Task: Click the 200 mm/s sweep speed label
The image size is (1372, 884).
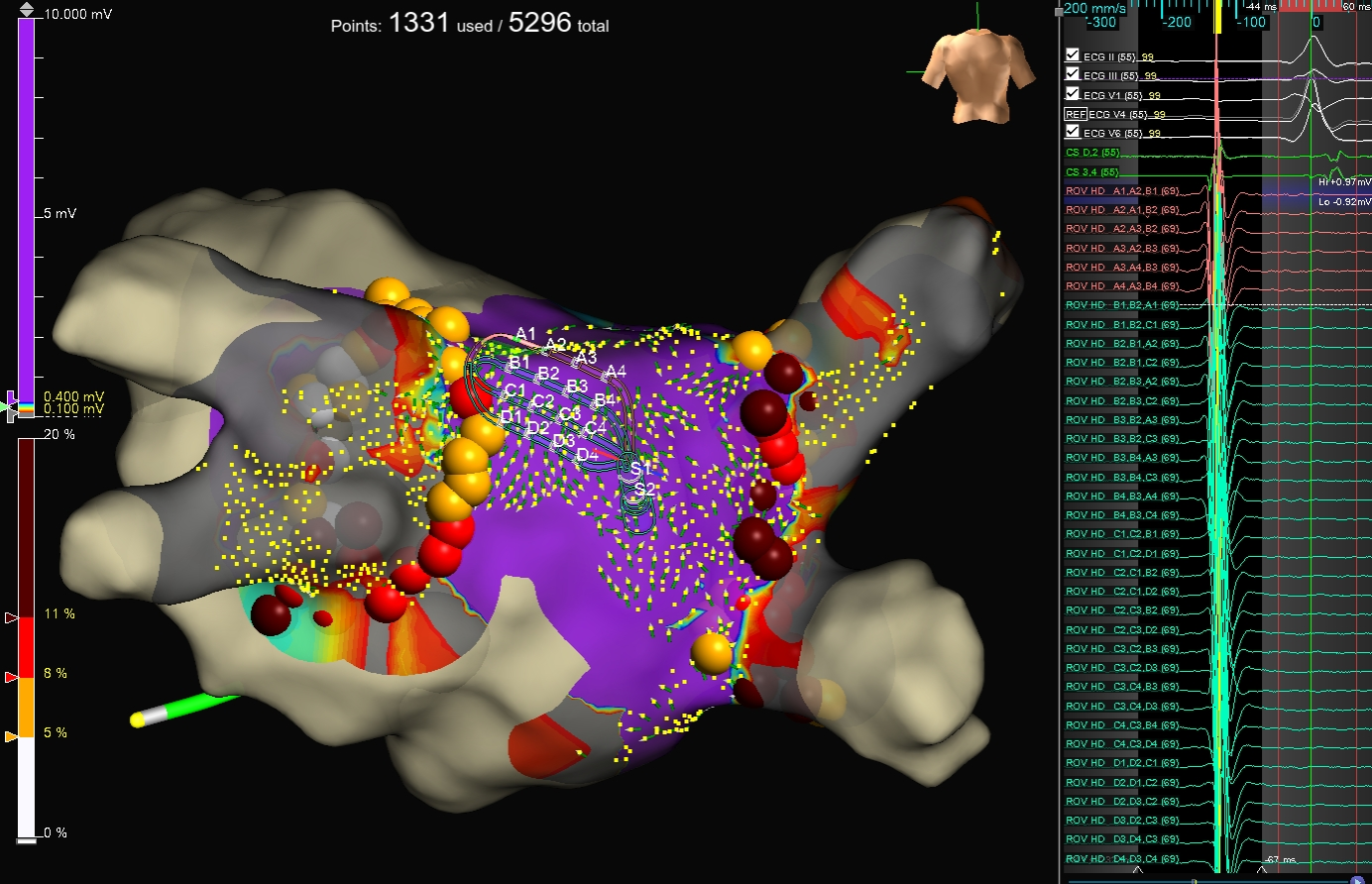Action: 1094,9
